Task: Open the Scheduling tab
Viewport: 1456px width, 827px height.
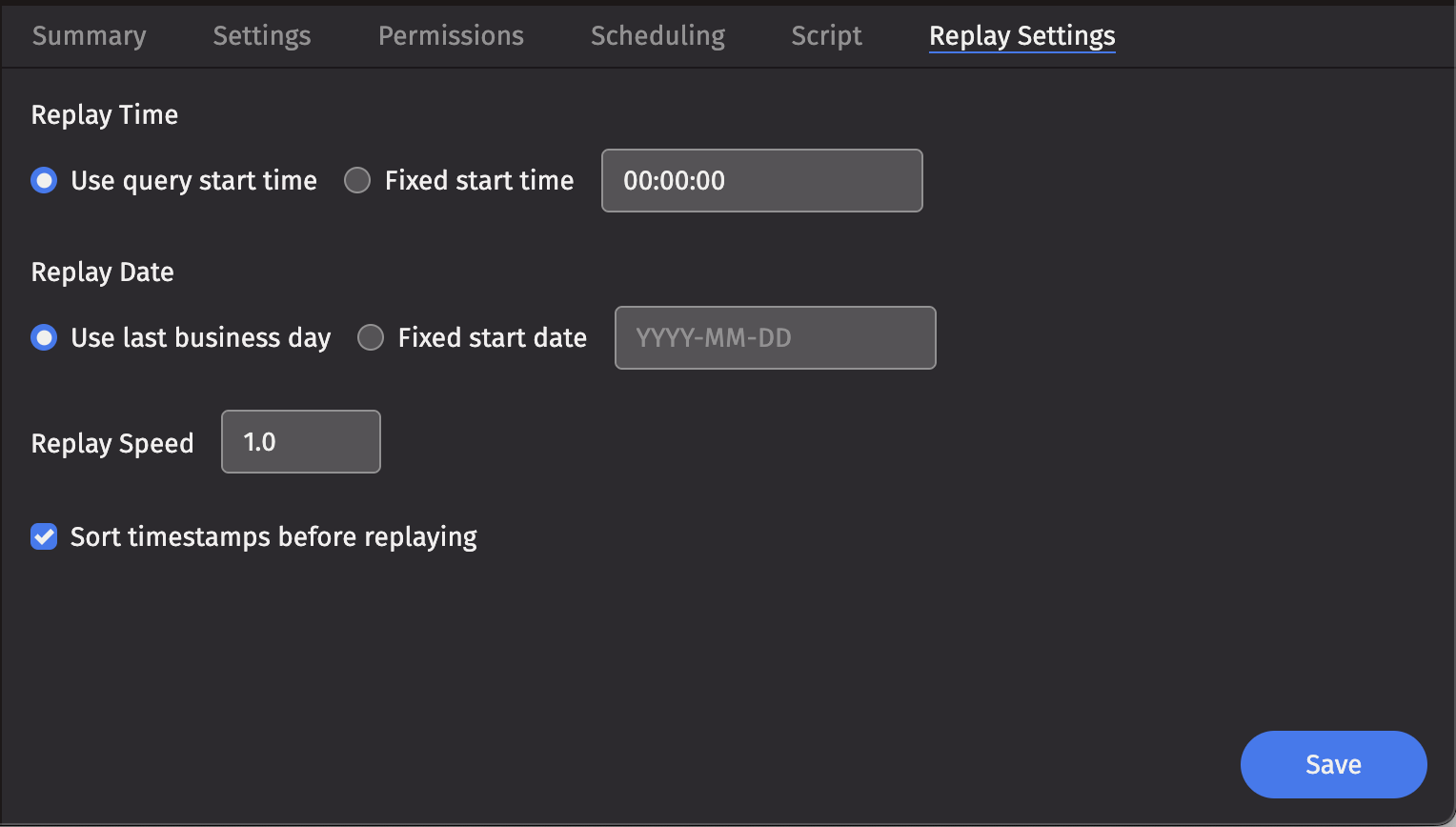Action: point(657,36)
